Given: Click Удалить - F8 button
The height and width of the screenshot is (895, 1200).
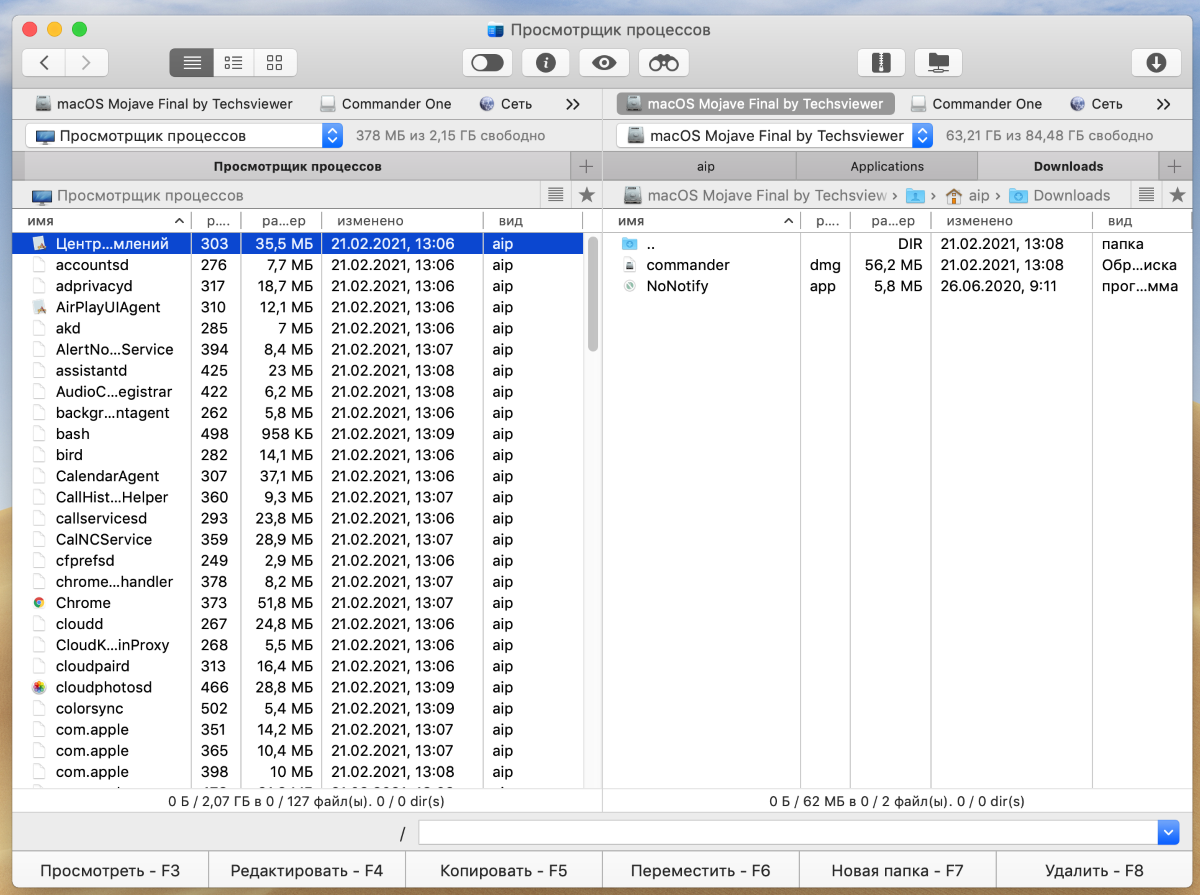Looking at the screenshot, I should point(1094,871).
